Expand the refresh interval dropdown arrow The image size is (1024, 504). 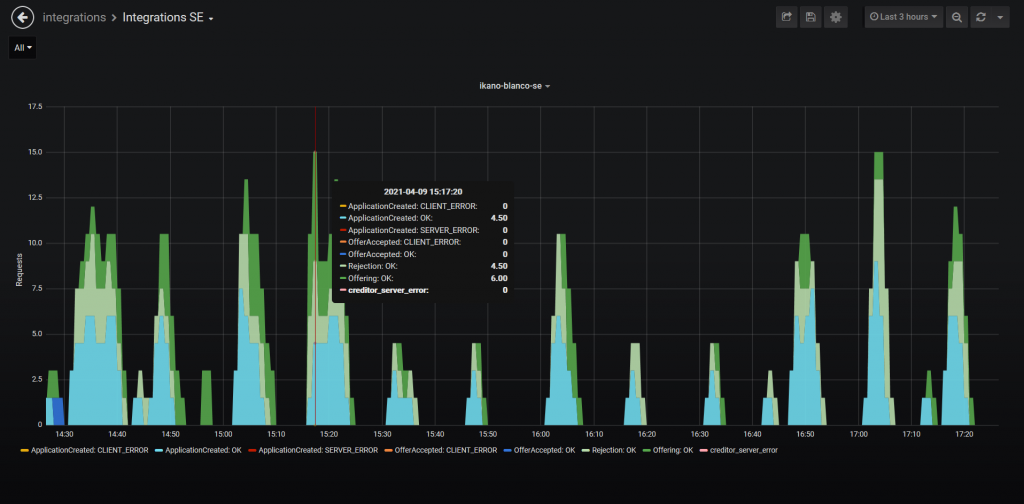coord(1000,17)
